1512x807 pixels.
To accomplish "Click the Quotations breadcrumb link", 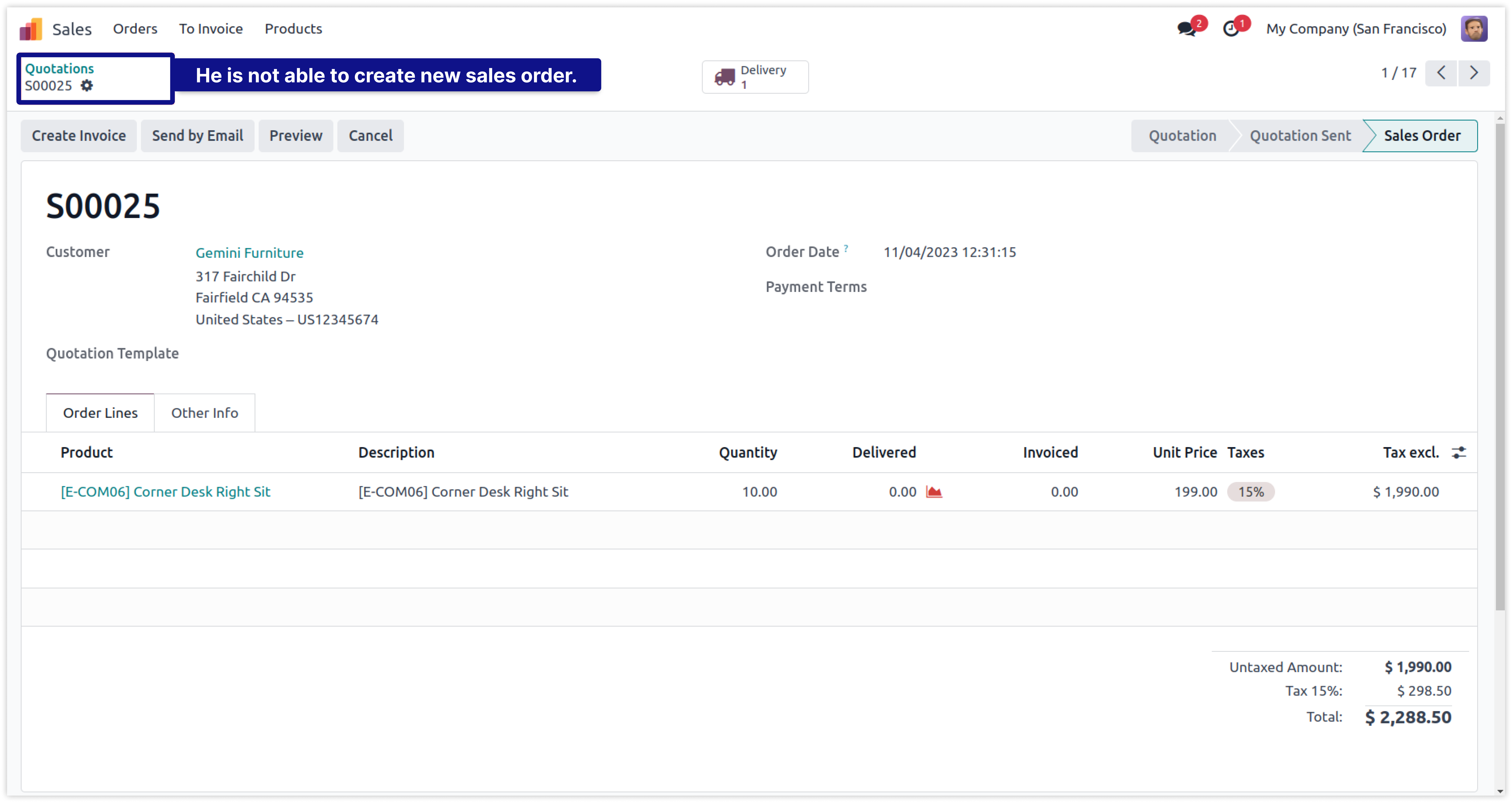I will (59, 69).
